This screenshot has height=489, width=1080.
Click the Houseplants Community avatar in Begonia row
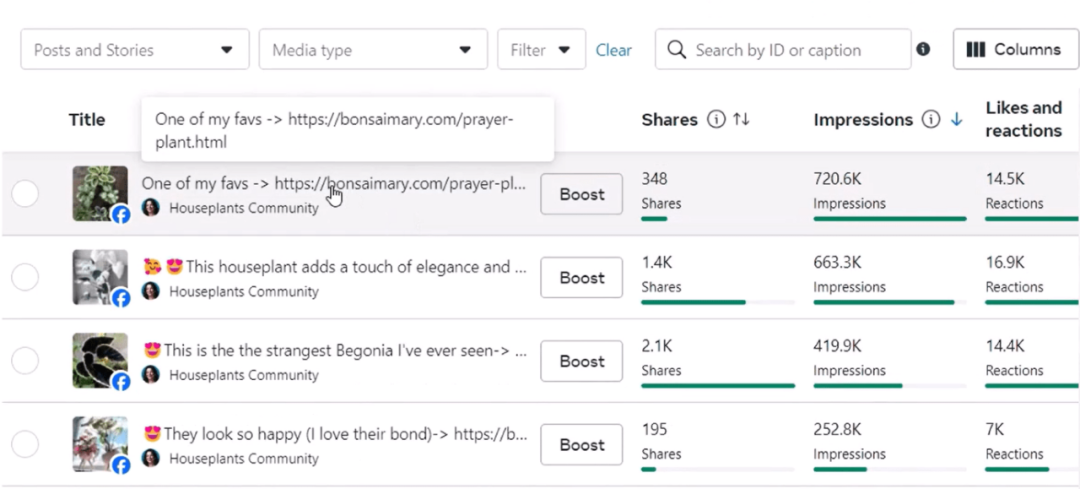pos(151,375)
